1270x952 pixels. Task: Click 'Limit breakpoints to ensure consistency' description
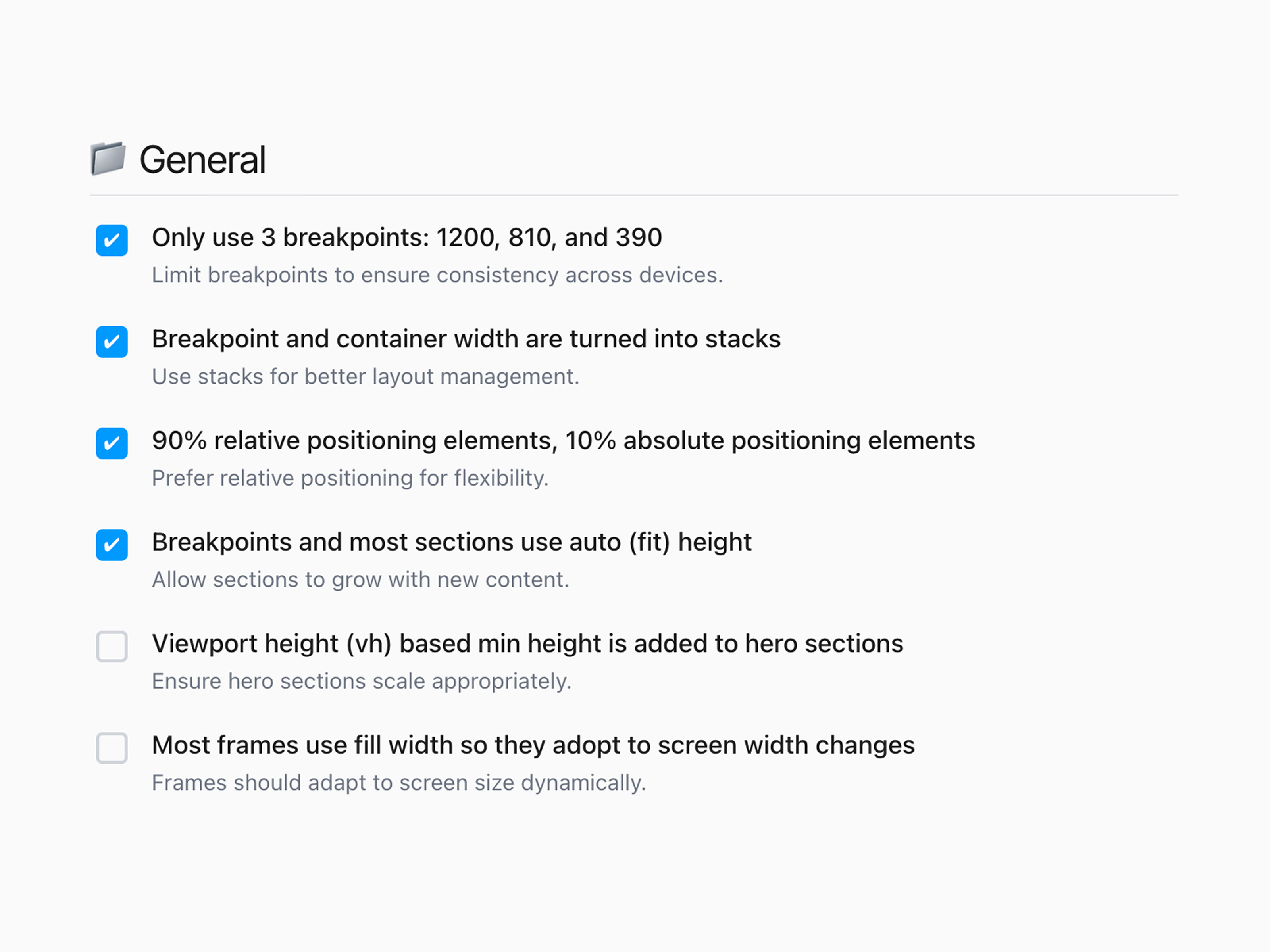437,275
